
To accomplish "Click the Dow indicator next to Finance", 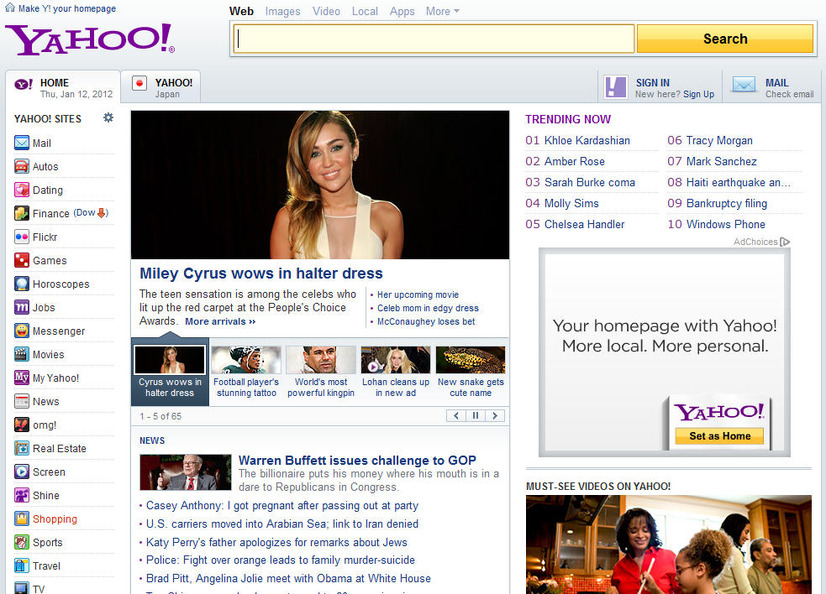I will pos(91,213).
